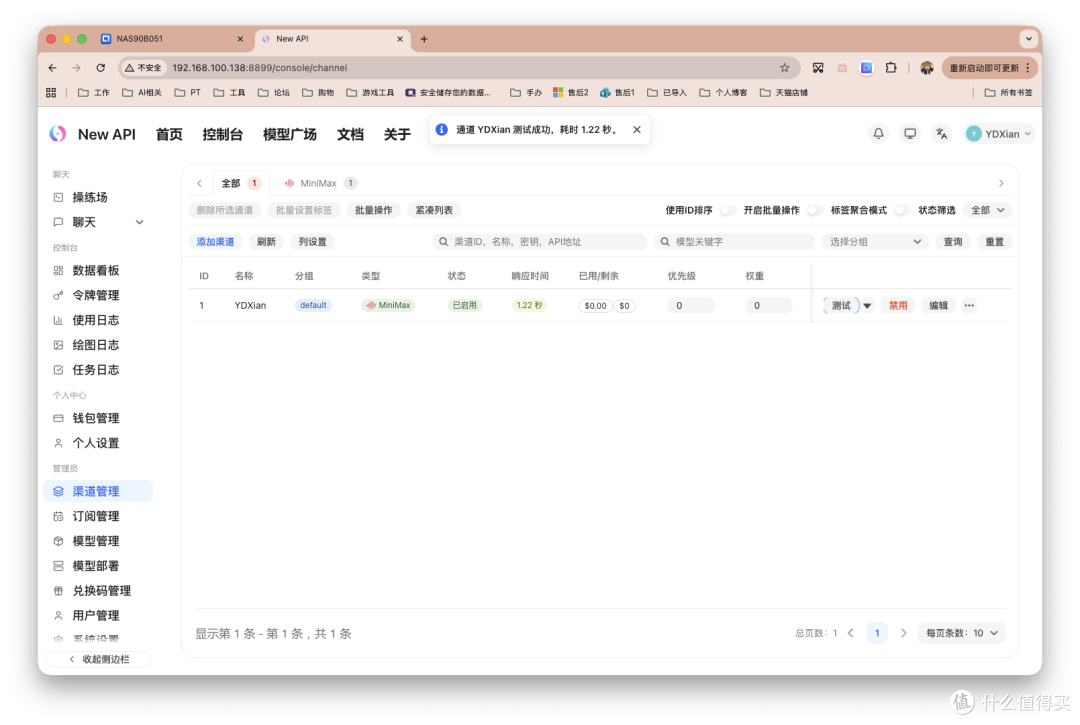Open the YDXian user menu
Image resolution: width=1080 pixels, height=725 pixels.
(x=999, y=134)
